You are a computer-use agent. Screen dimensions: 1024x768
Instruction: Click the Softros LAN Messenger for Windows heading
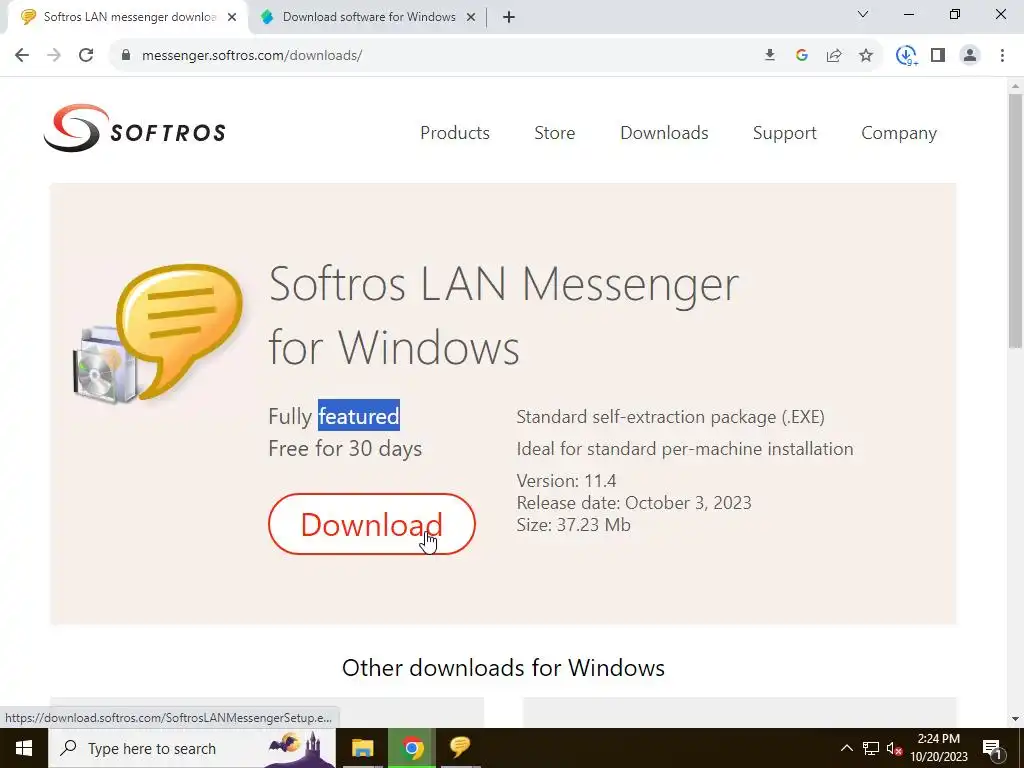[x=503, y=315]
